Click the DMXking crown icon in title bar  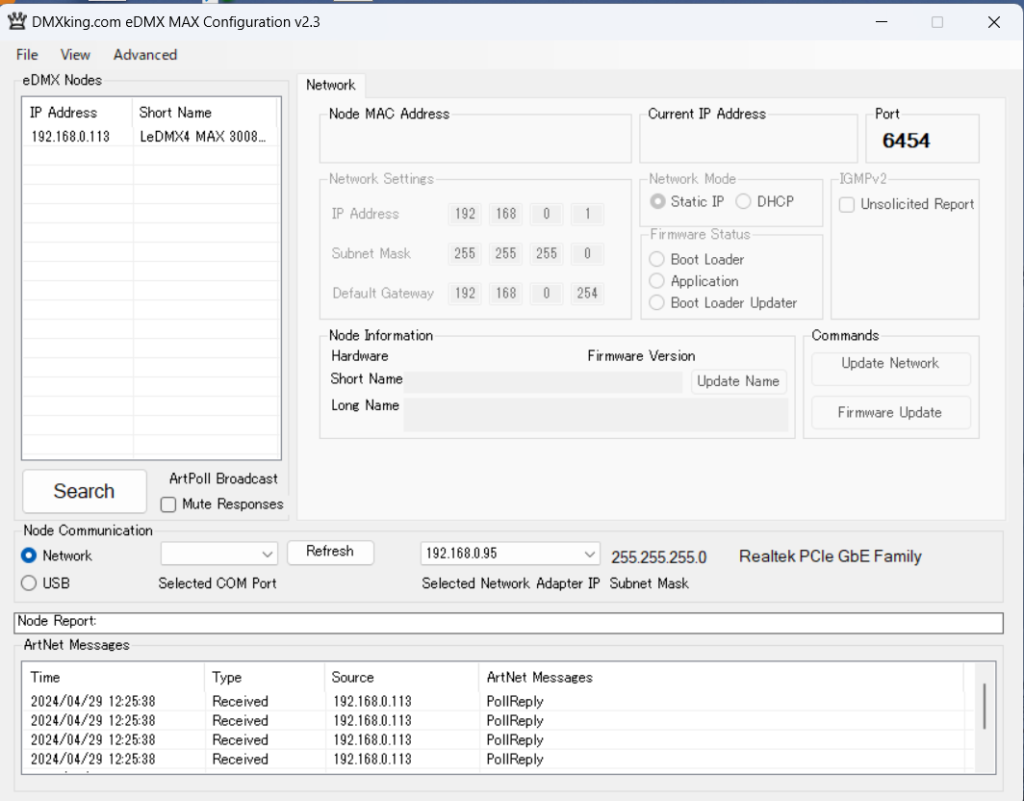click(x=17, y=21)
